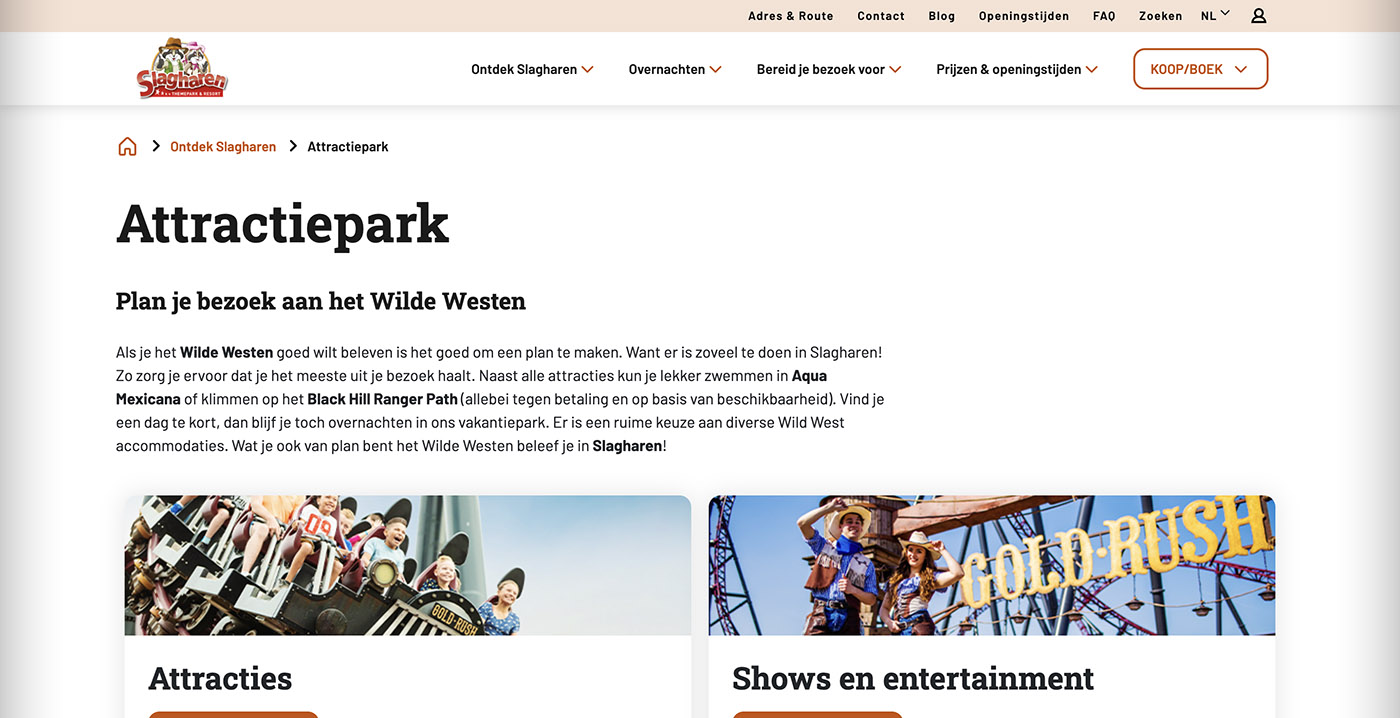This screenshot has width=1400, height=718.
Task: Open the NL language selector
Action: (x=1215, y=16)
